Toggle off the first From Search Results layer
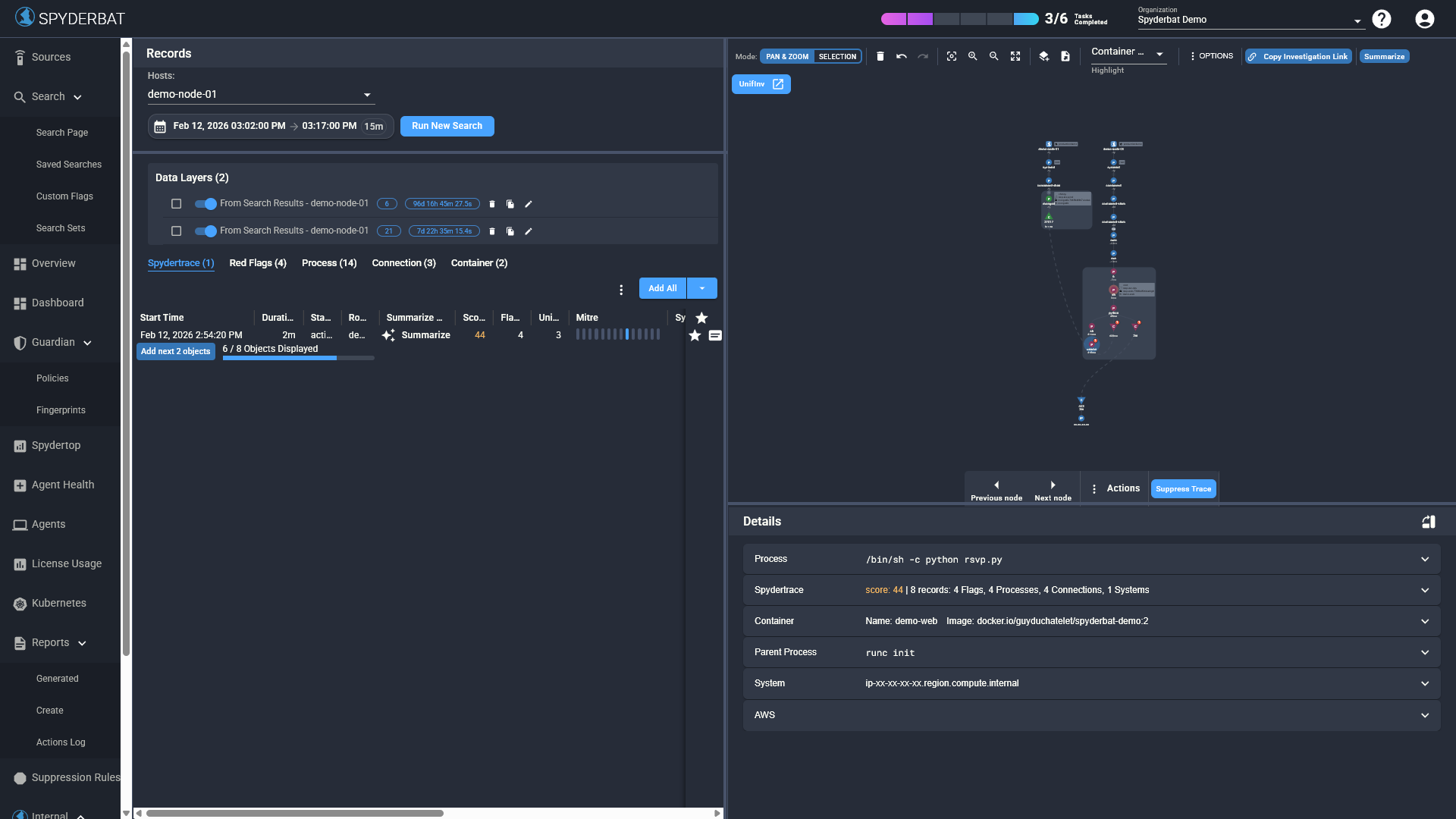This screenshot has height=819, width=1456. click(x=204, y=204)
